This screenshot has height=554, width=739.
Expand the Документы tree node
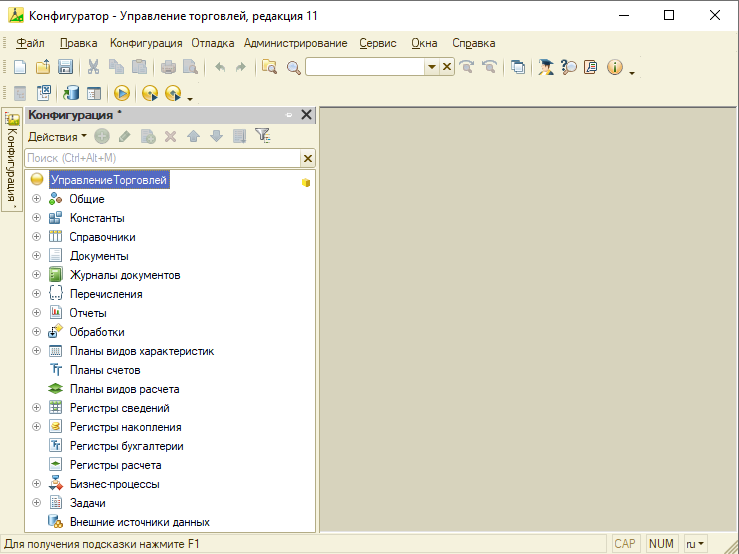pos(36,256)
